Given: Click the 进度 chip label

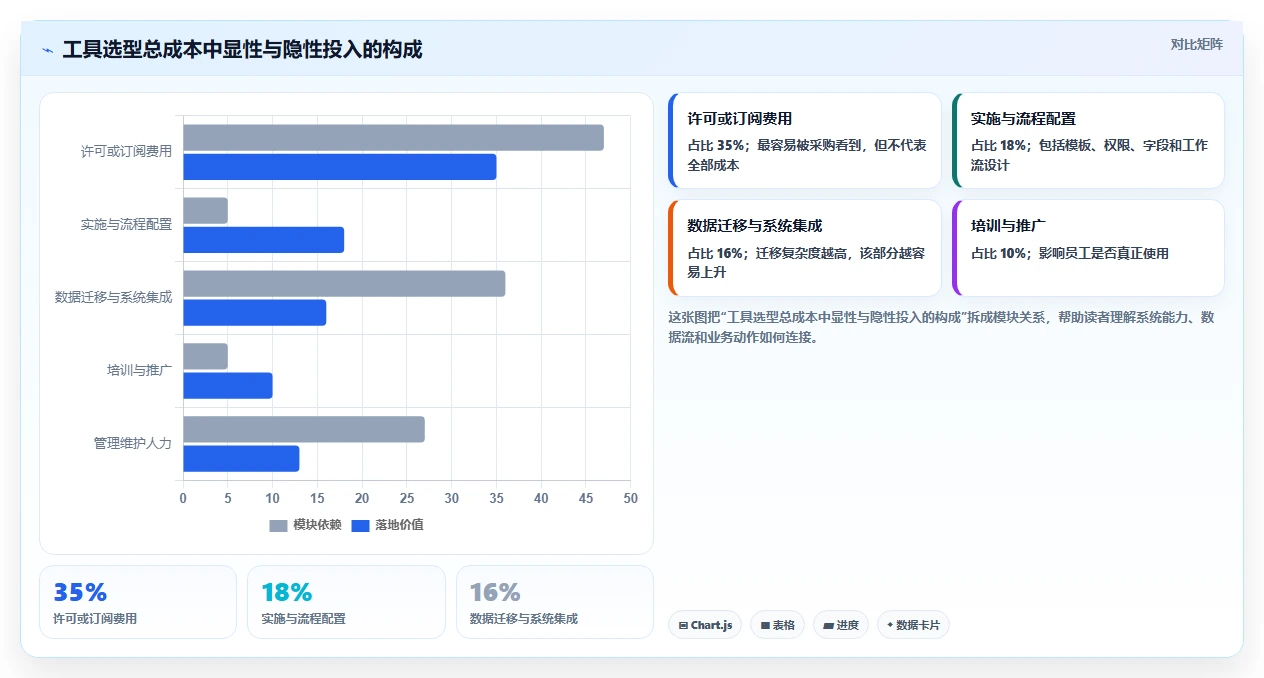Looking at the screenshot, I should click(848, 625).
